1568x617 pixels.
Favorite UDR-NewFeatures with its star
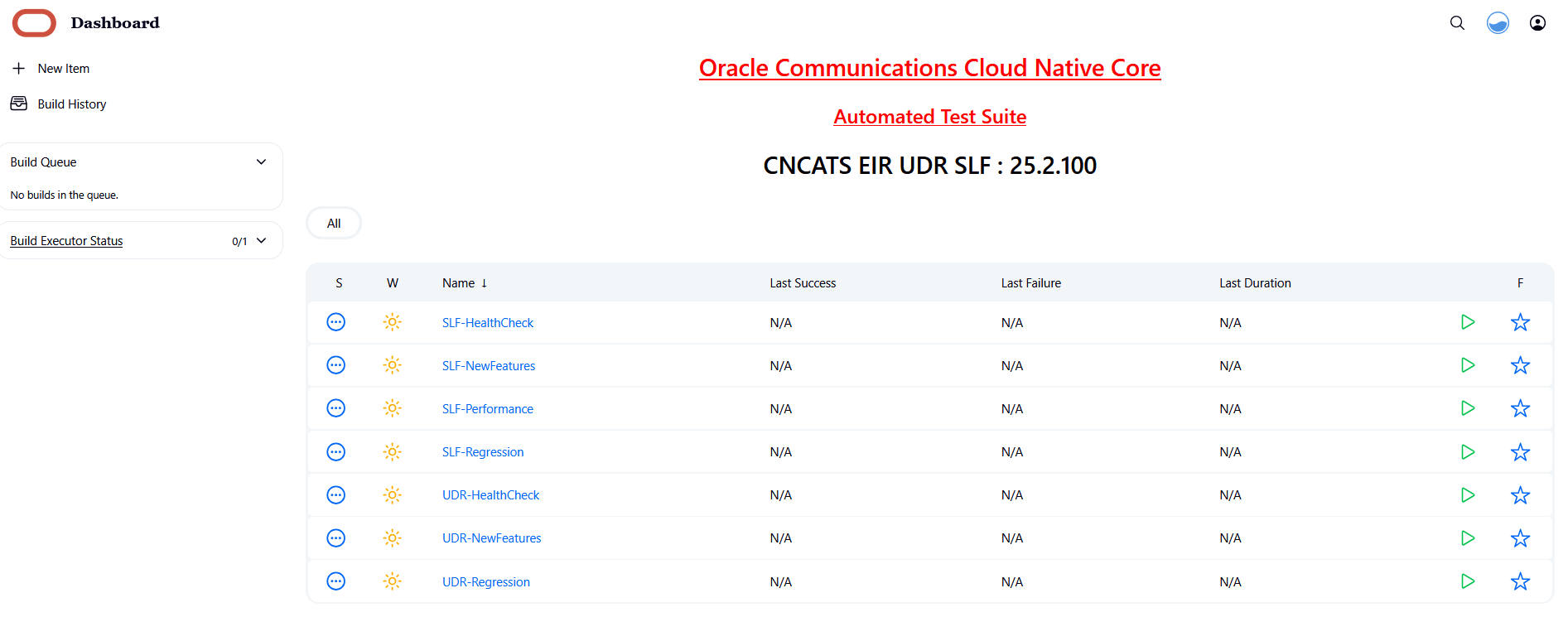tap(1520, 538)
